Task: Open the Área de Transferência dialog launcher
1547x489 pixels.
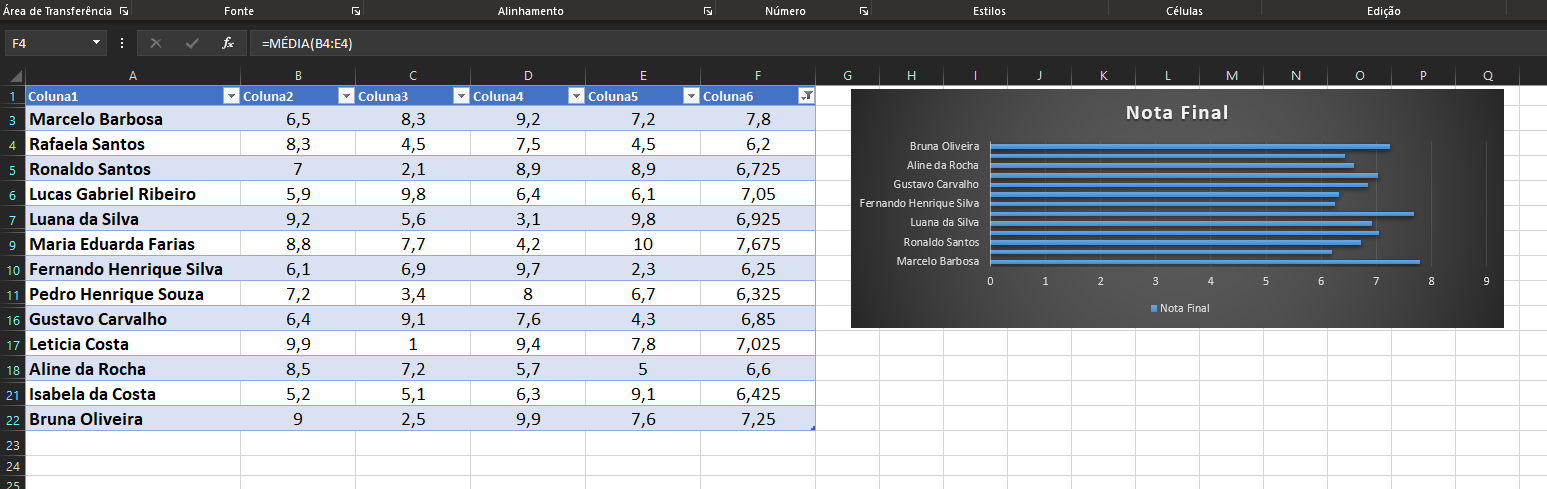Action: click(x=124, y=11)
